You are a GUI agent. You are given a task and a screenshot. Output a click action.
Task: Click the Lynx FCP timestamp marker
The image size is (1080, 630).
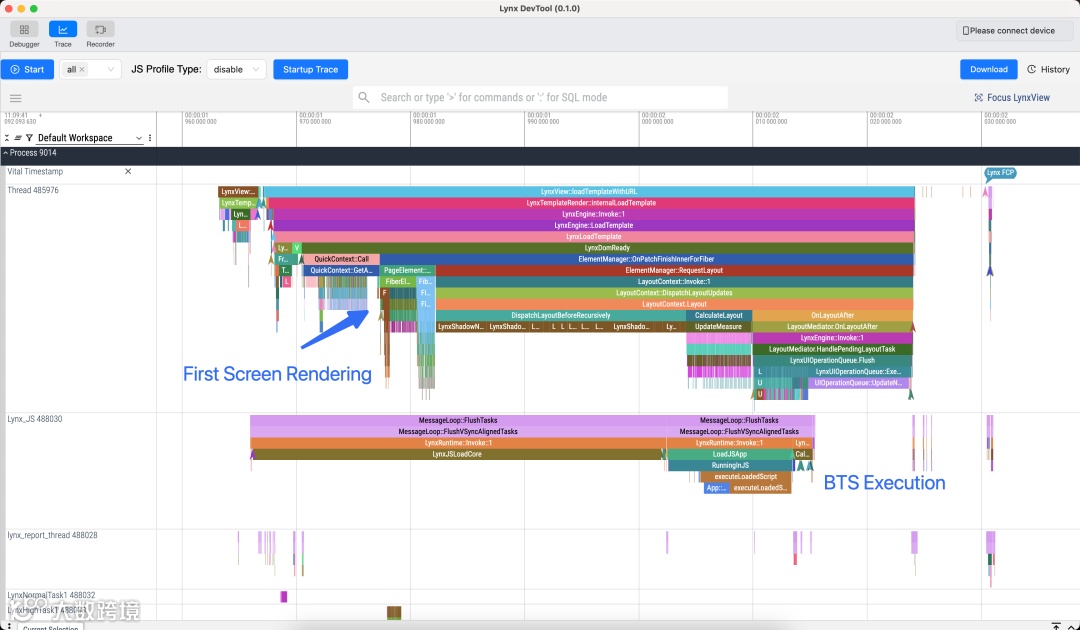[x=1000, y=173]
